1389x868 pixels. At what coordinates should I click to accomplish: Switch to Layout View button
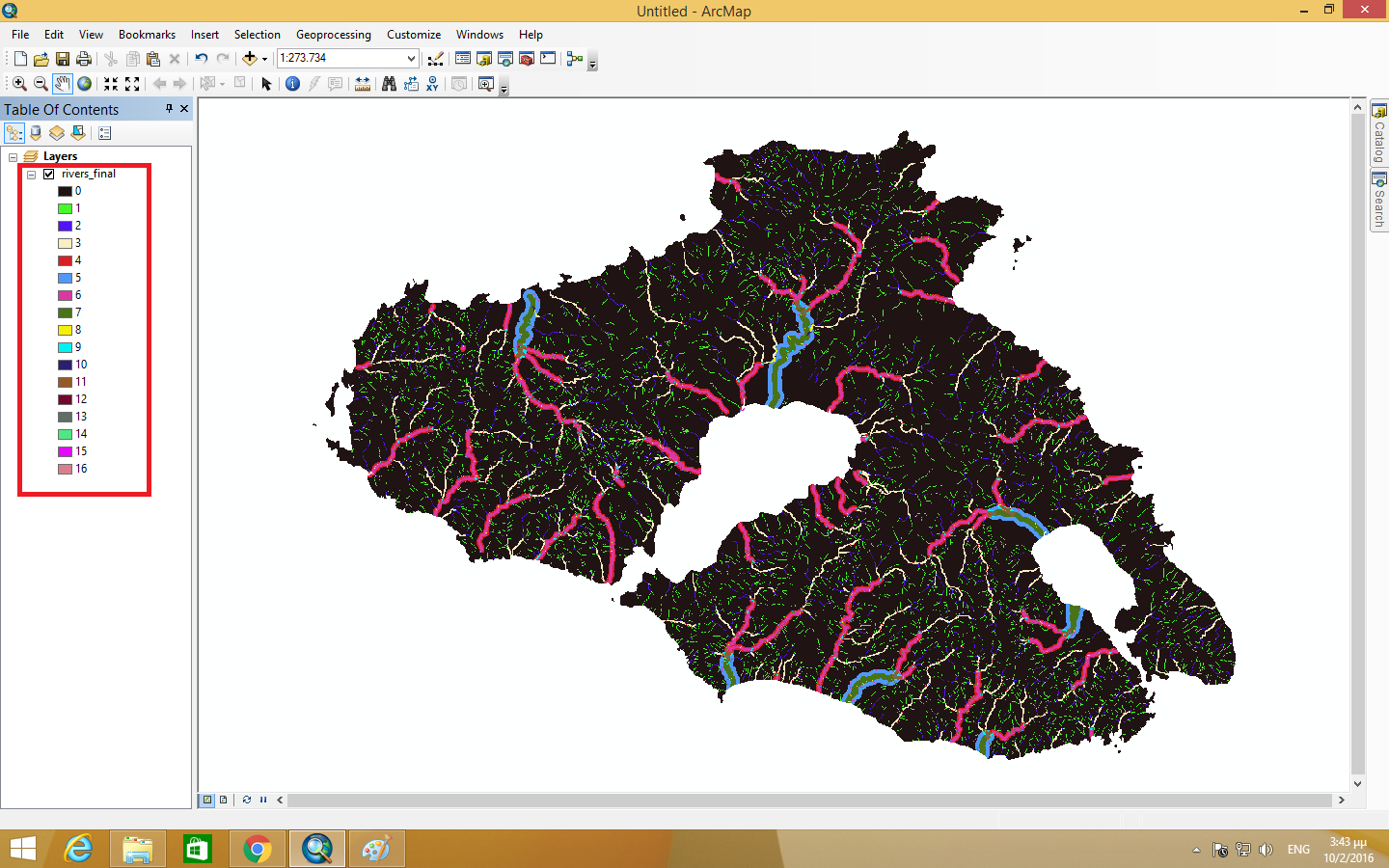pyautogui.click(x=224, y=800)
